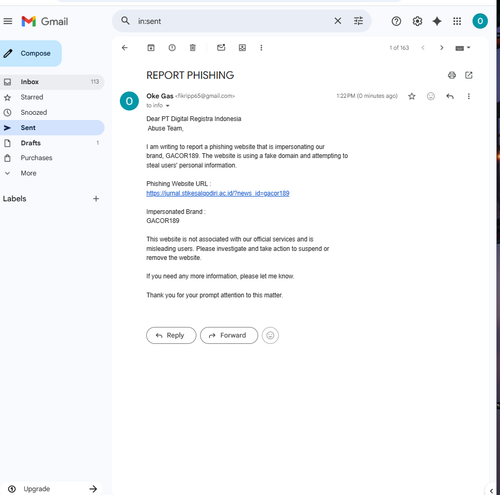The image size is (500, 495).
Task: Open the Drafts folder
Action: [x=52, y=143]
